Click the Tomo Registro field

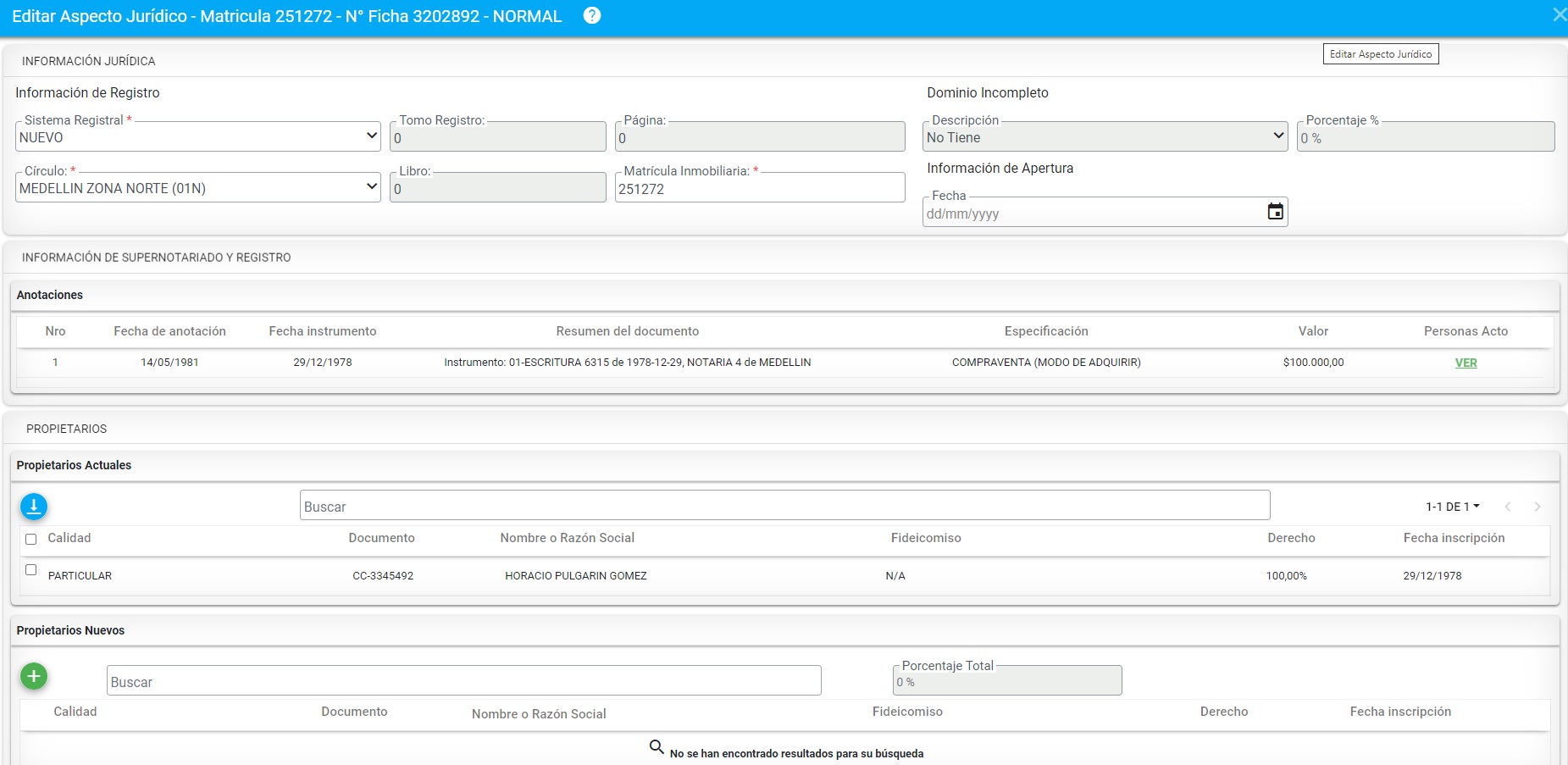coord(498,136)
